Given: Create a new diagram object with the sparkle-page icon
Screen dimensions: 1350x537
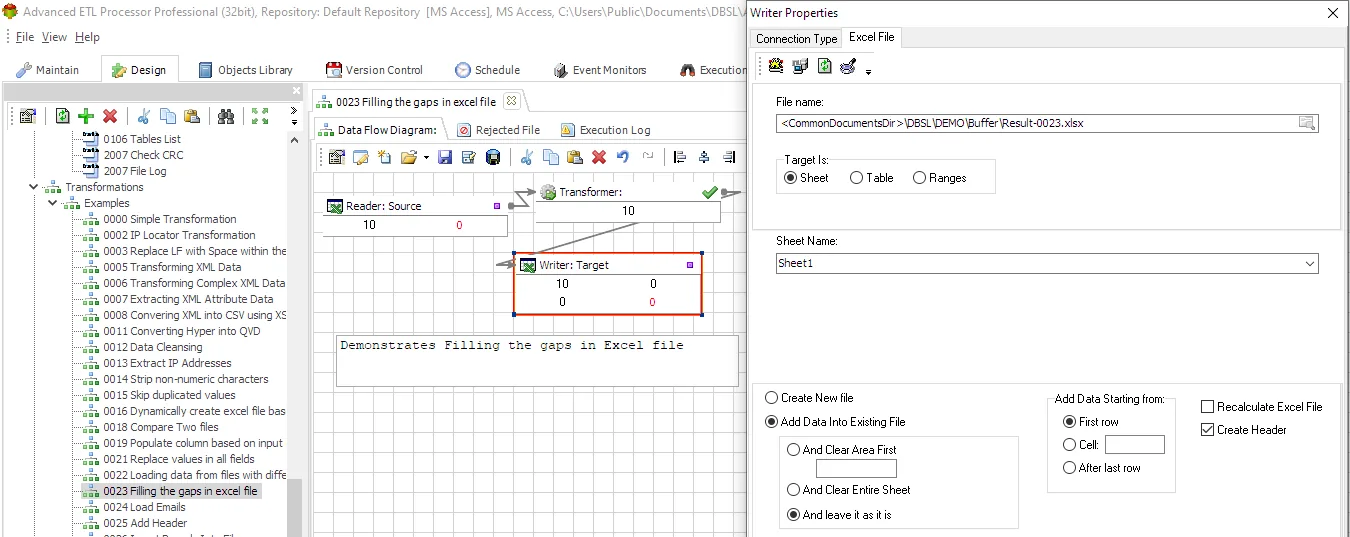Looking at the screenshot, I should pos(385,157).
